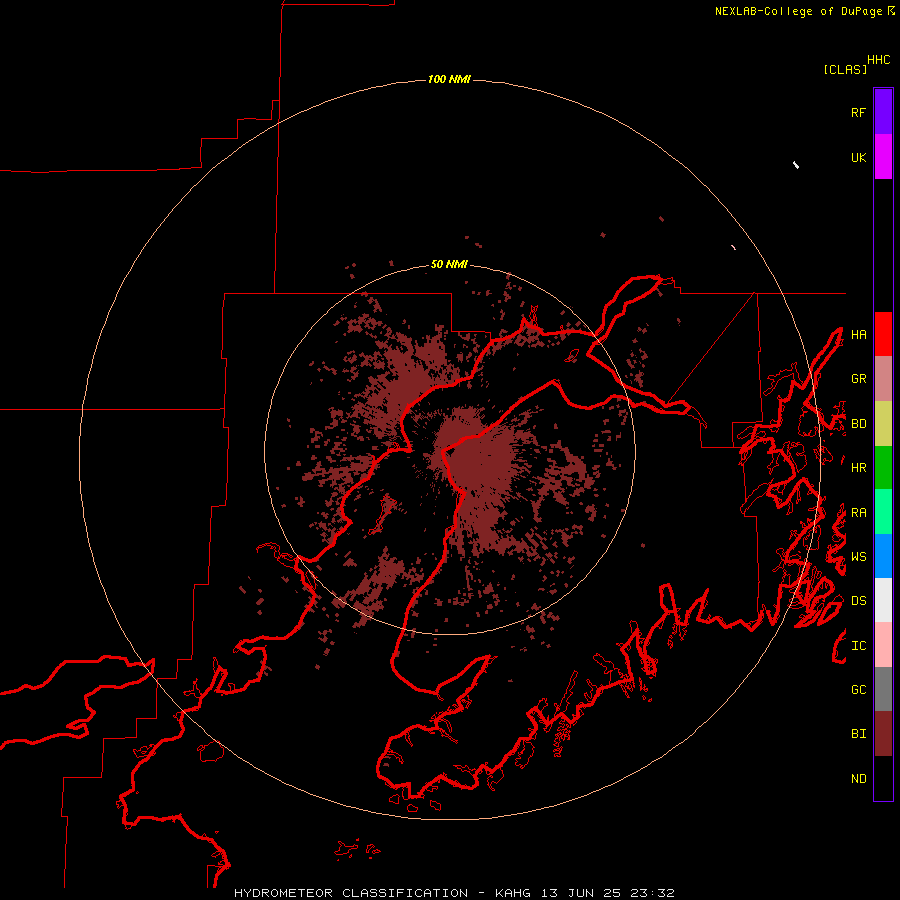Click the DS legend label
The width and height of the screenshot is (900, 900).
858,601
